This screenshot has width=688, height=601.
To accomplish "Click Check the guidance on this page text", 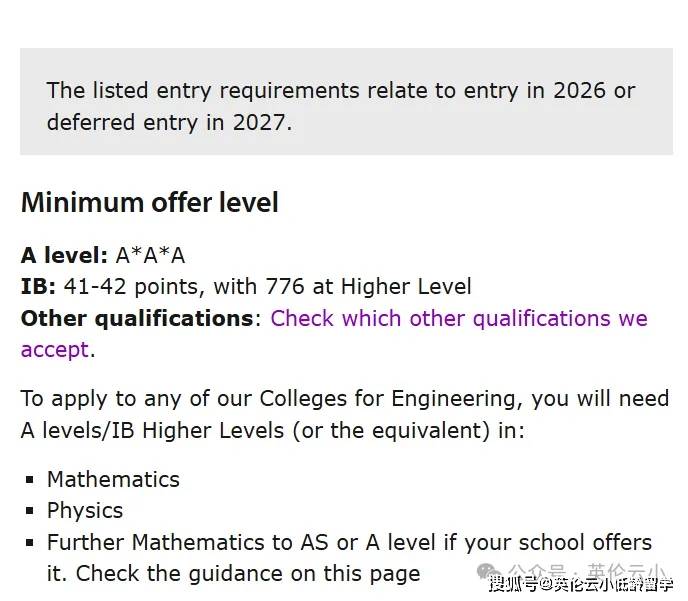I will click(248, 574).
